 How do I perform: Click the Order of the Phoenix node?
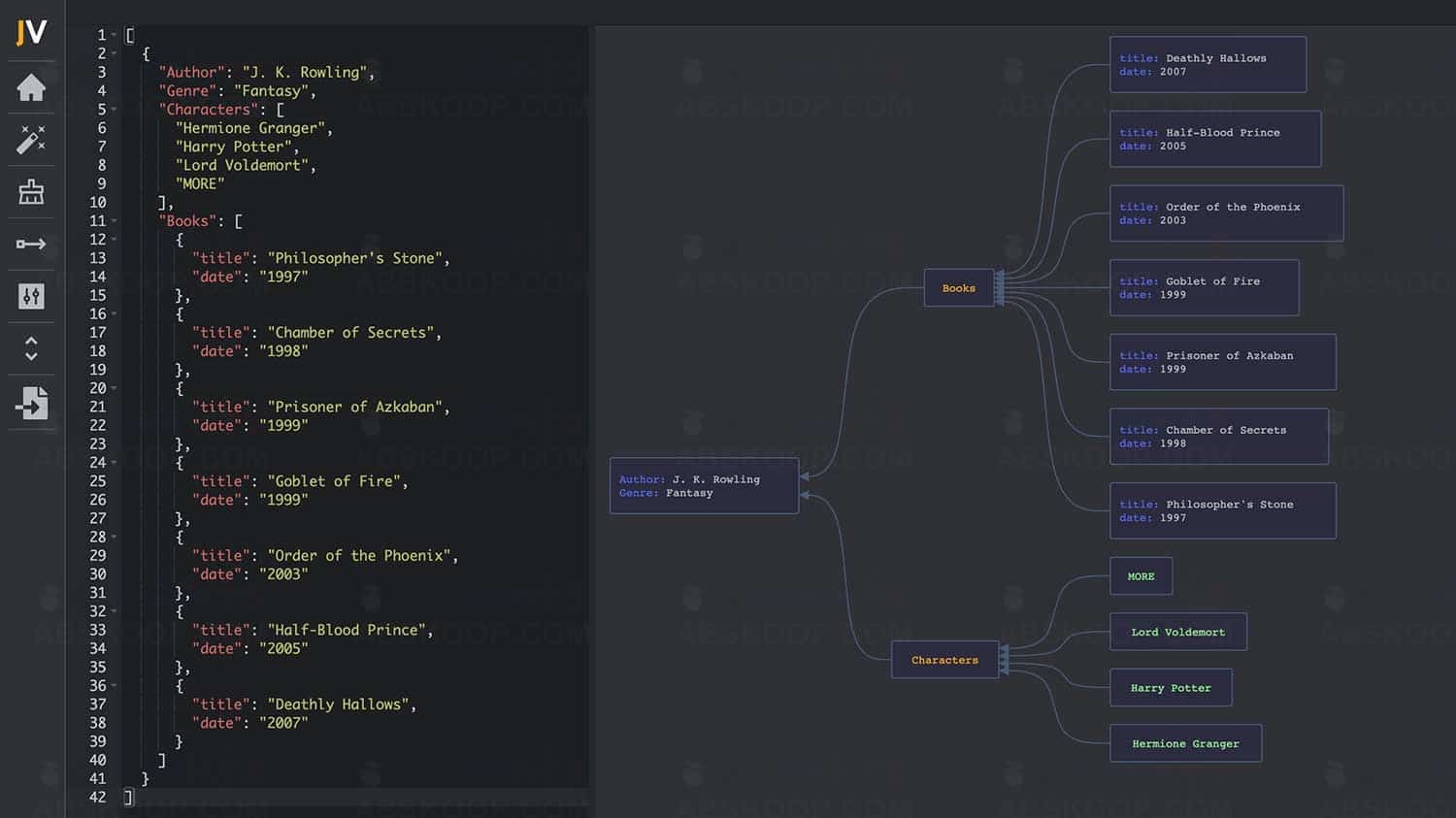(1227, 213)
